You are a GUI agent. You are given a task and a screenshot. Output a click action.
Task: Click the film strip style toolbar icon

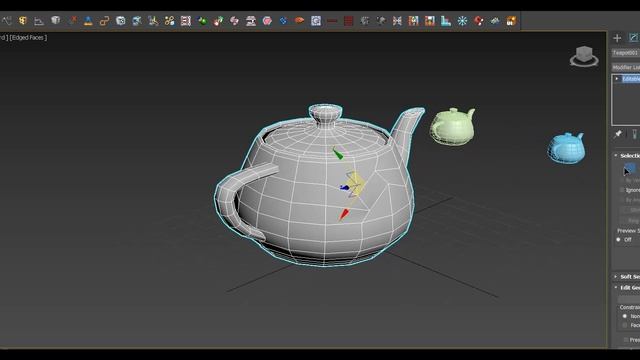point(186,20)
